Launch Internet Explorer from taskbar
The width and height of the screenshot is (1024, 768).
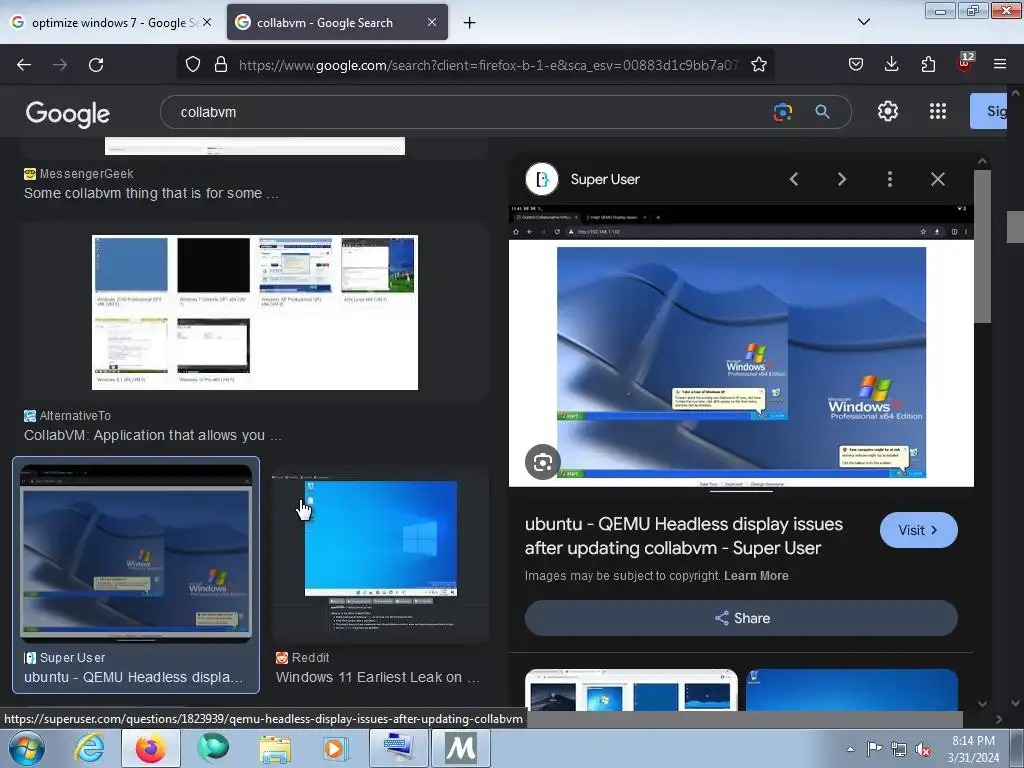point(89,748)
